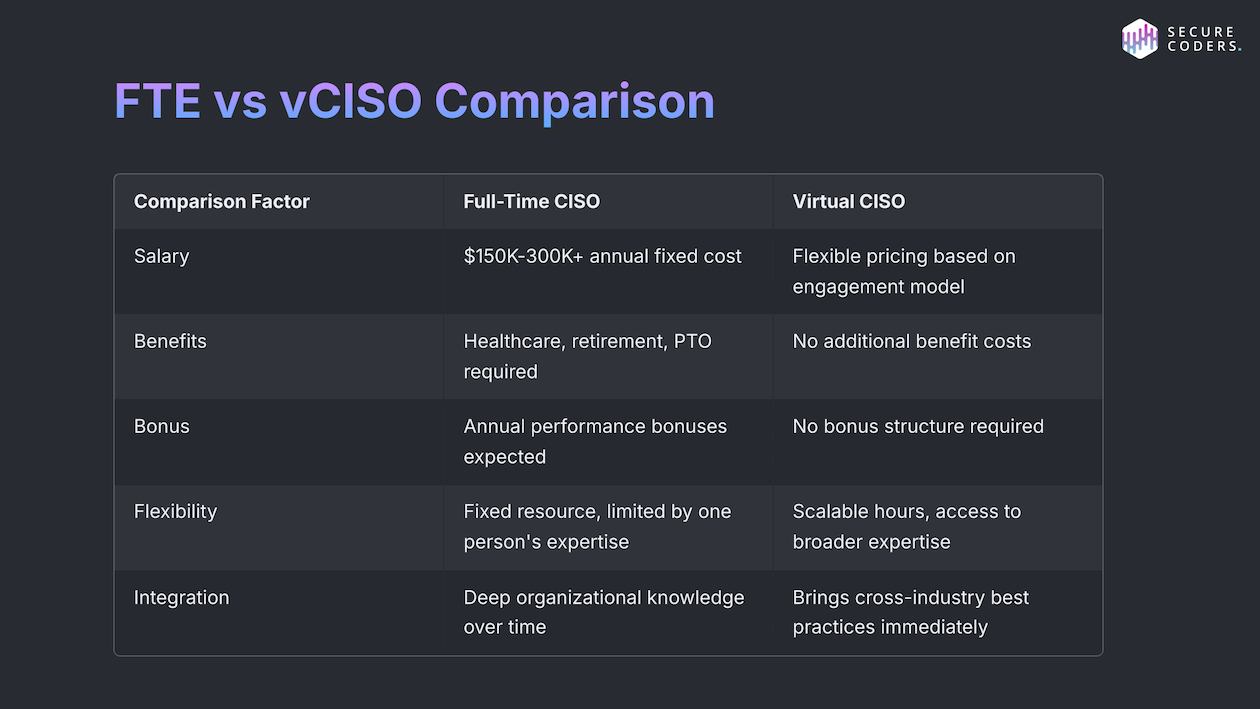Select the Salary row label
The height and width of the screenshot is (709, 1260).
[x=162, y=256]
